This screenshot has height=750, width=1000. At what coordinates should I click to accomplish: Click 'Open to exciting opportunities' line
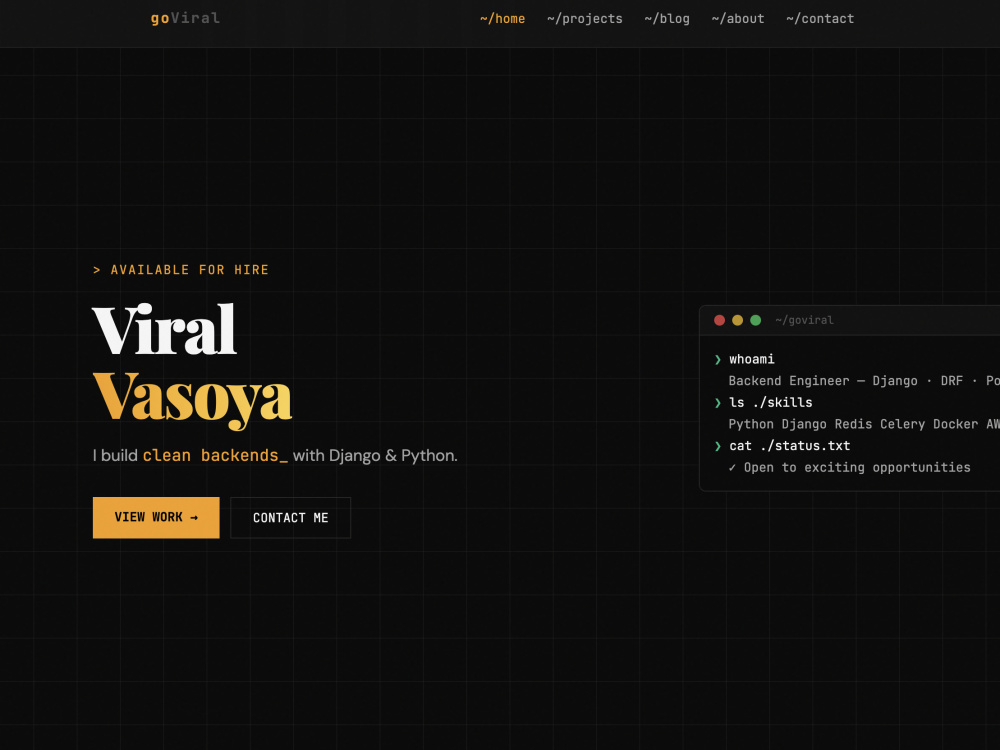point(849,467)
